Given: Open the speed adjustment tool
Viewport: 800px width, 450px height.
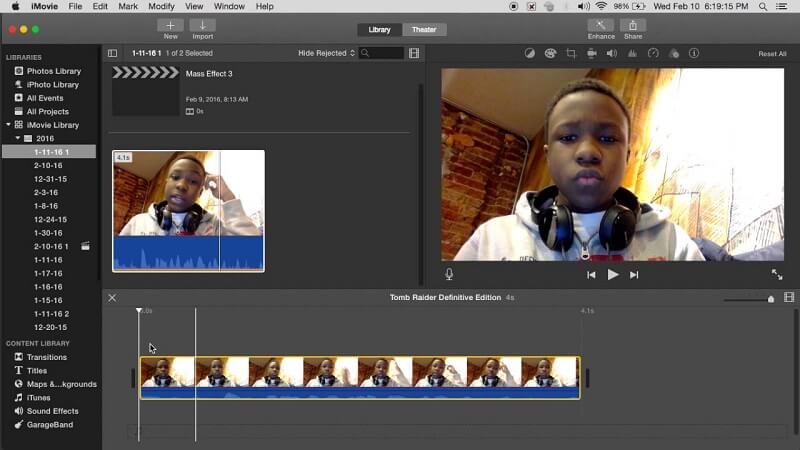Looking at the screenshot, I should click(653, 53).
